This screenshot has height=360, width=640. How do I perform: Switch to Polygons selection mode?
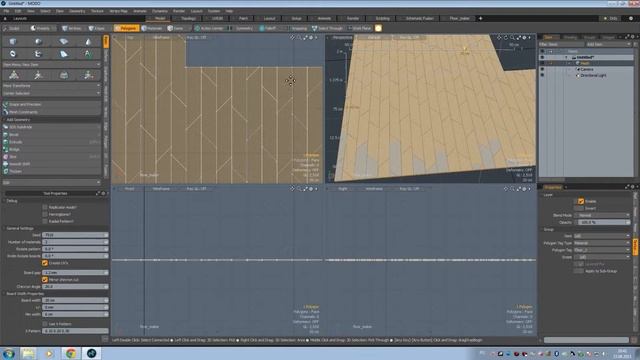[126, 28]
